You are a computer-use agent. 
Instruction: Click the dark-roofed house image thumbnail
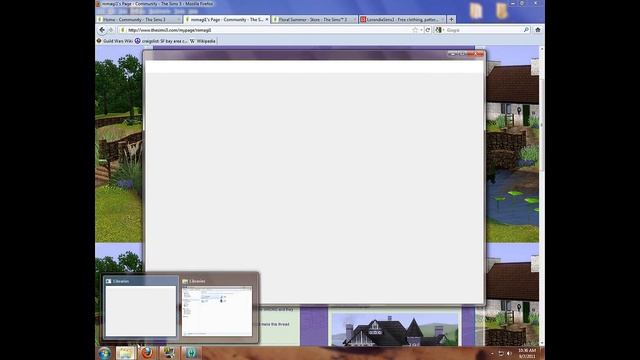point(395,329)
